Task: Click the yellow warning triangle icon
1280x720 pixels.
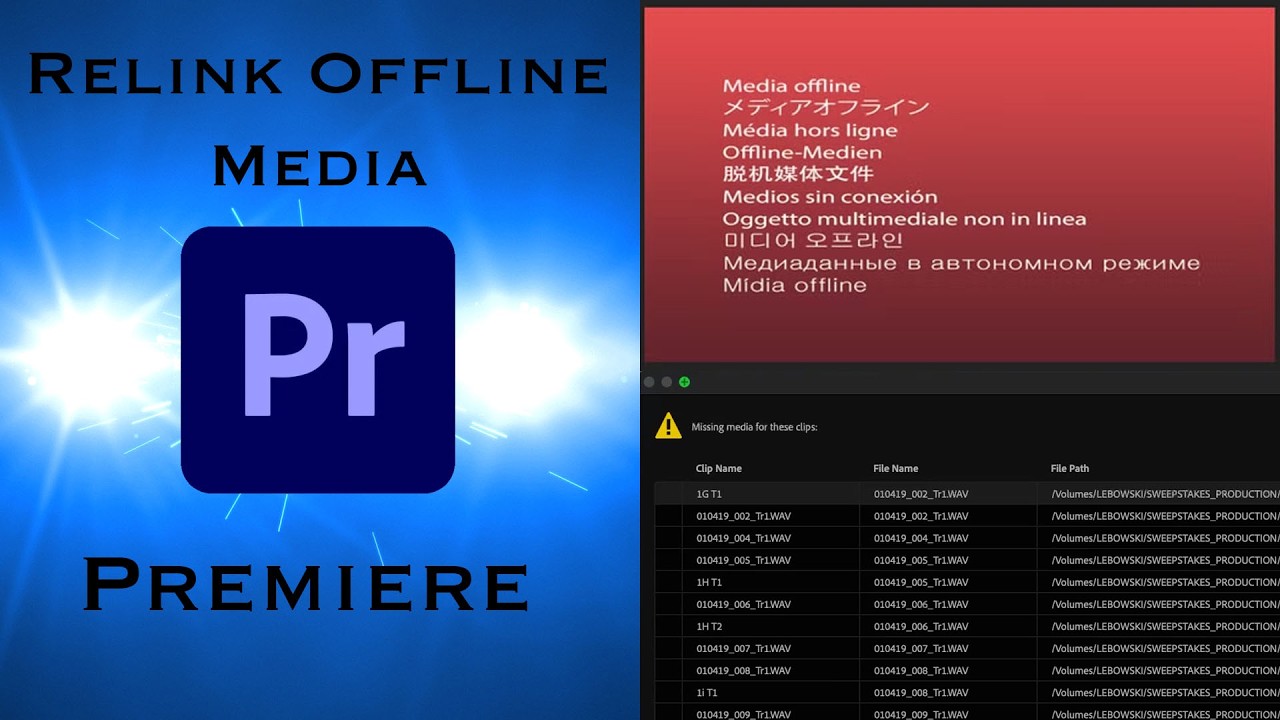Action: pyautogui.click(x=668, y=427)
